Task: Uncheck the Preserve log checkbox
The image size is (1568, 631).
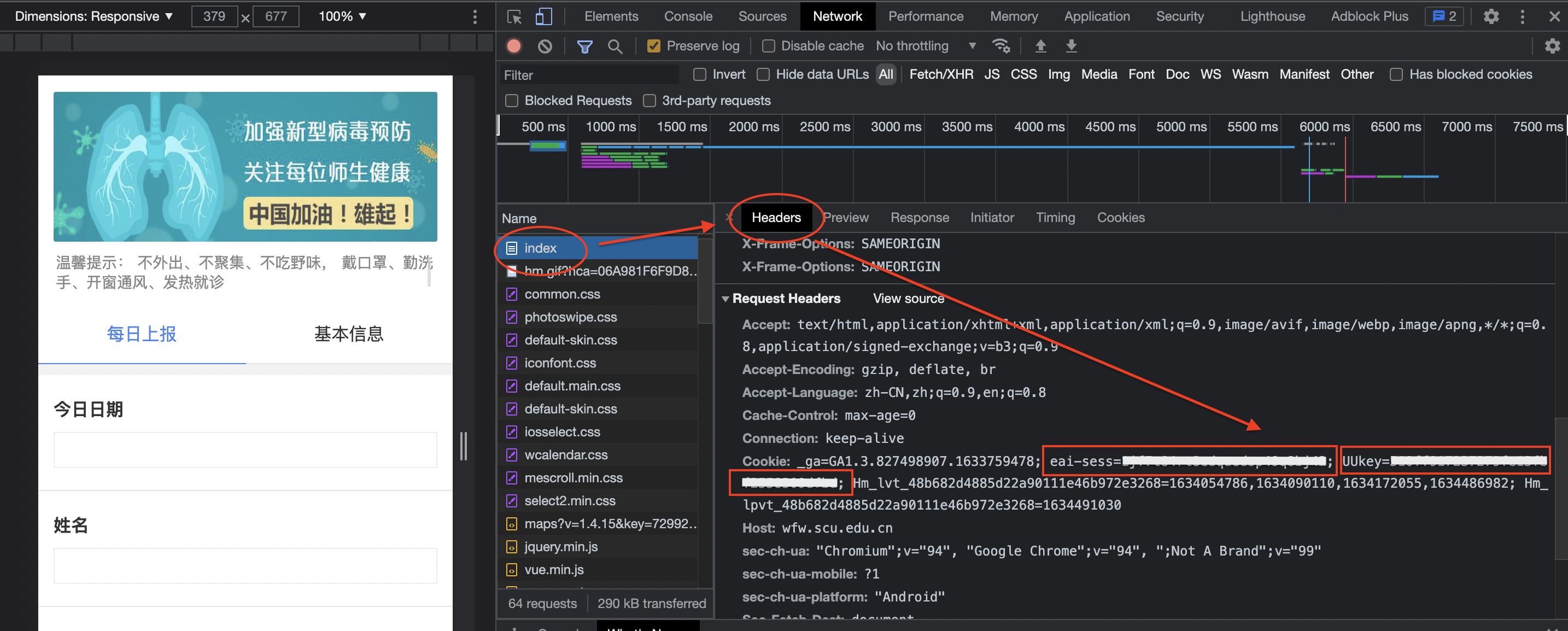Action: pos(654,46)
